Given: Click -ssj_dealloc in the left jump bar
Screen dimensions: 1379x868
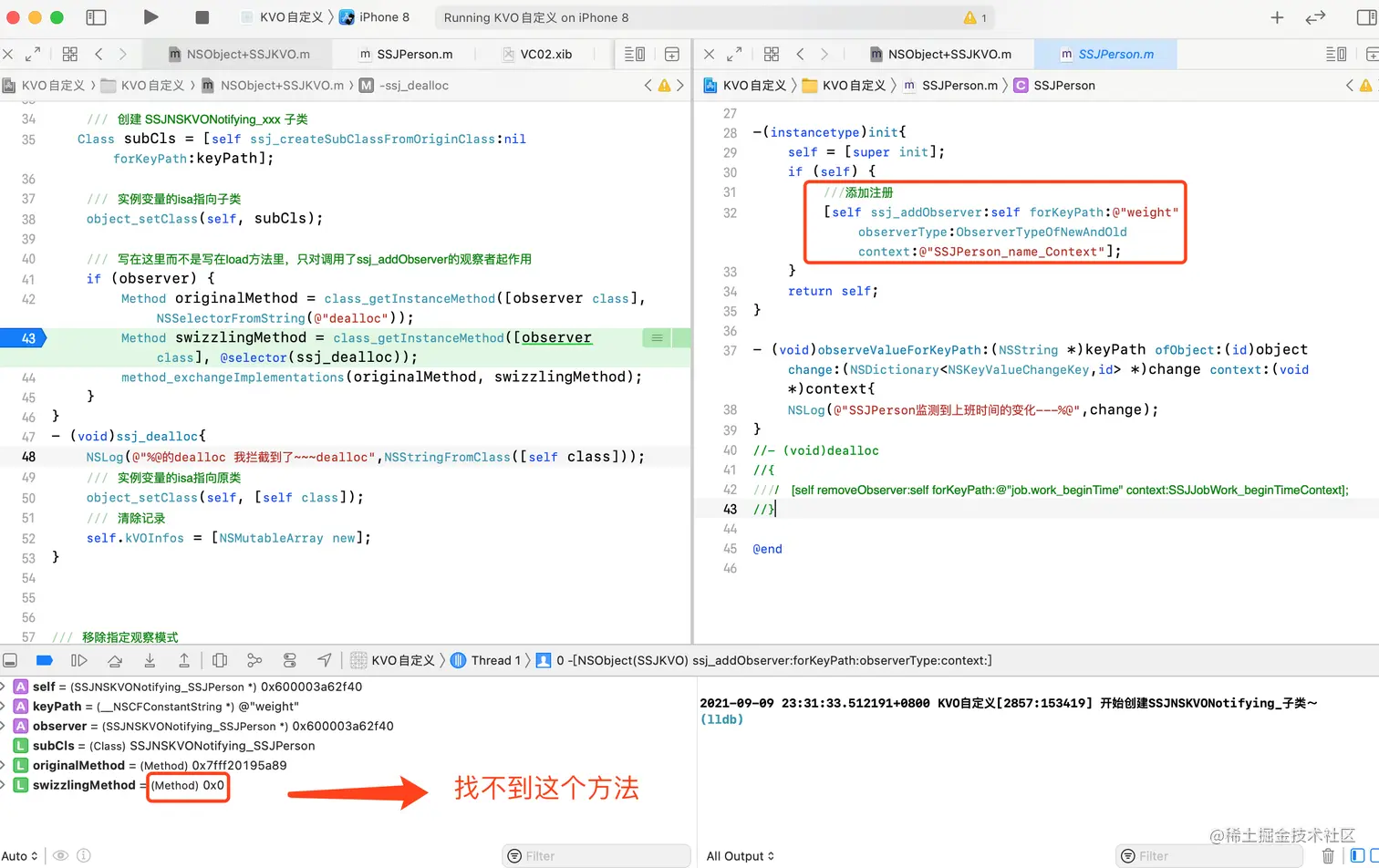Looking at the screenshot, I should (403, 85).
